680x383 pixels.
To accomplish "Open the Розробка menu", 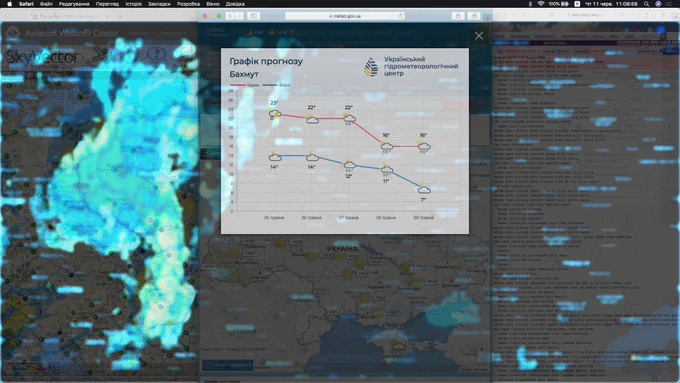I will tap(188, 4).
